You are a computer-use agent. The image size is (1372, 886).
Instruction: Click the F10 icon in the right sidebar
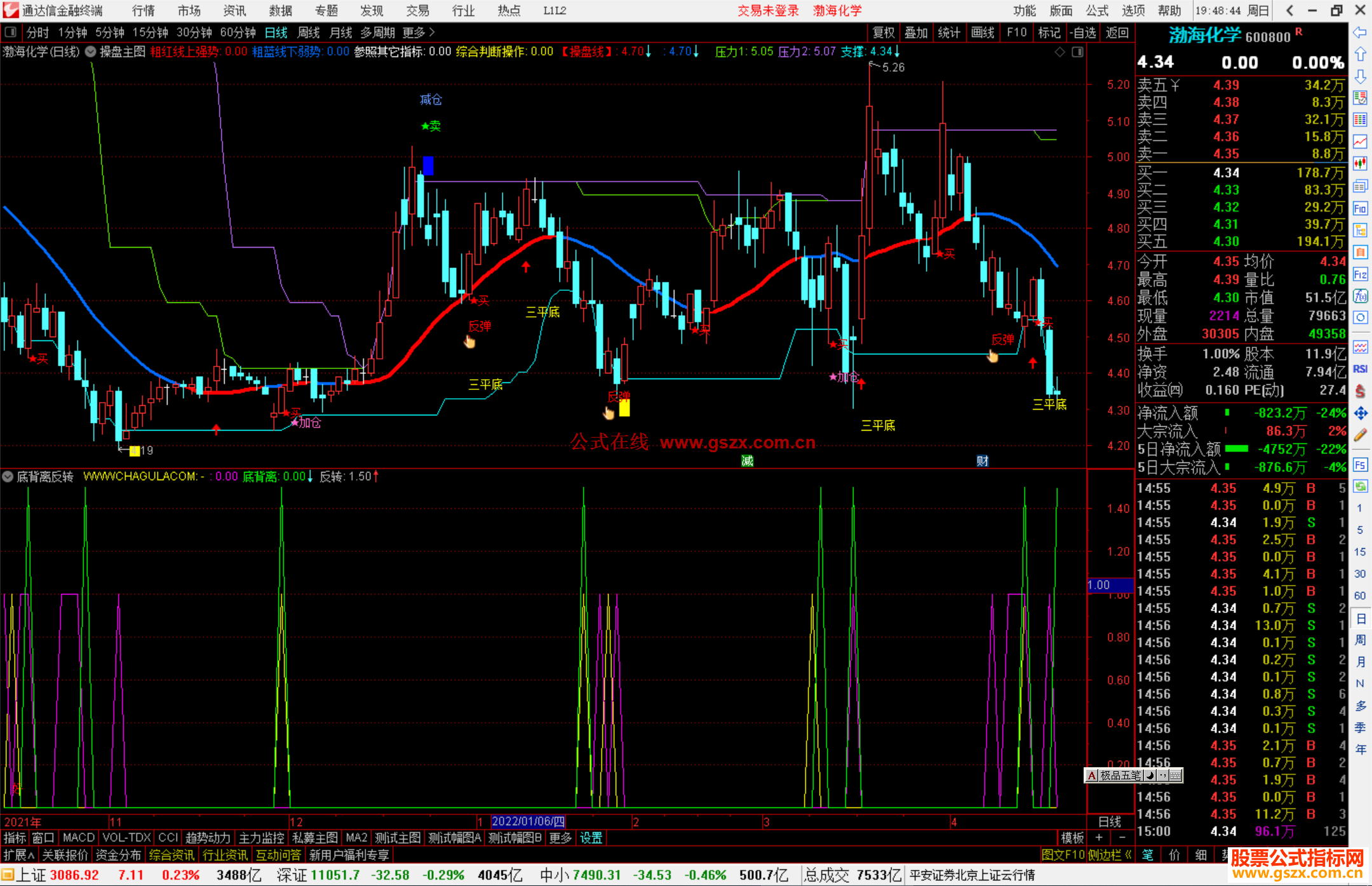pos(1360,208)
